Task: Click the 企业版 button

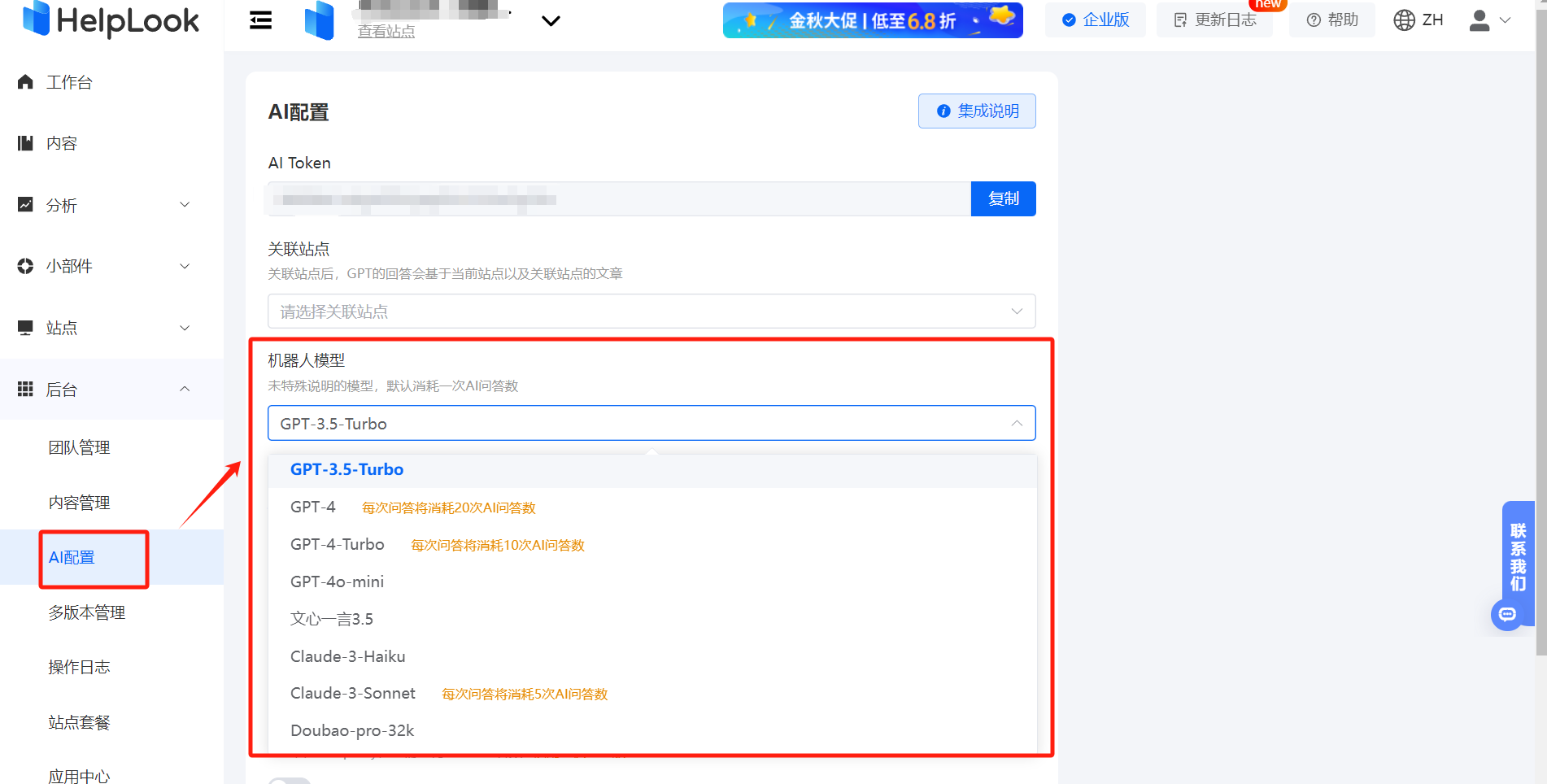Action: tap(1096, 20)
